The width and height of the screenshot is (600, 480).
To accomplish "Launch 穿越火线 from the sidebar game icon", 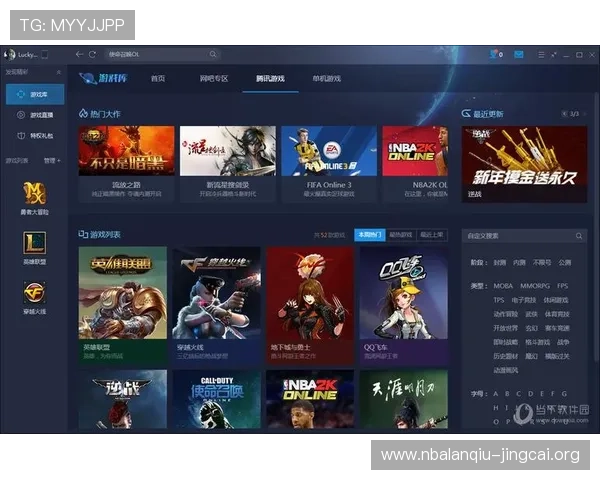I will click(x=35, y=291).
